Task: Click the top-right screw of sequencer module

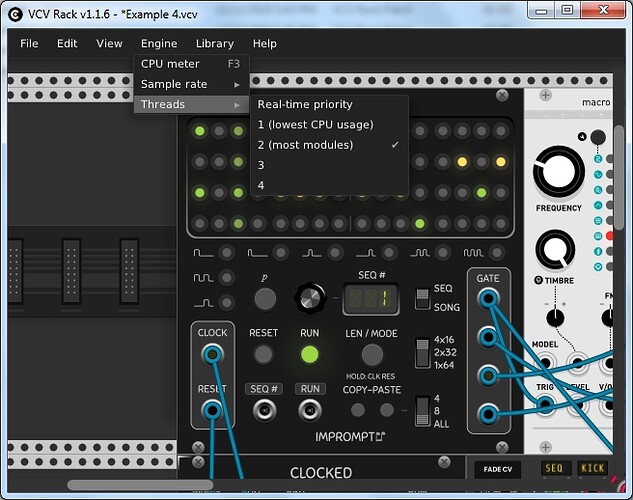Action: 502,96
